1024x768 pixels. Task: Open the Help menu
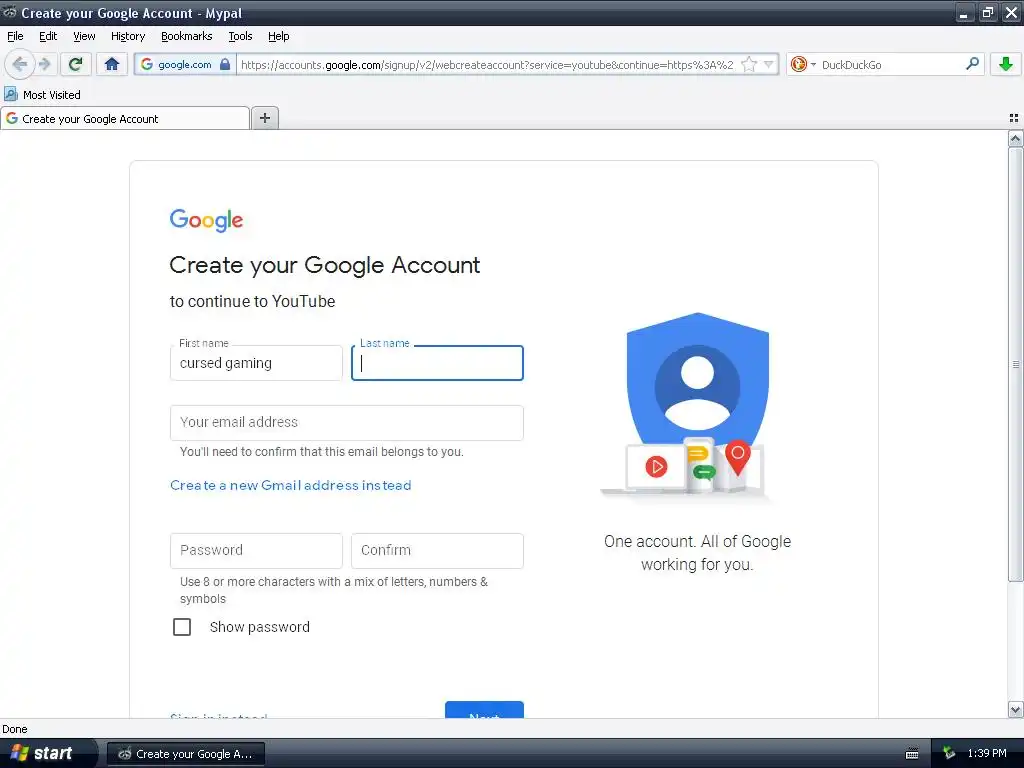coord(279,36)
